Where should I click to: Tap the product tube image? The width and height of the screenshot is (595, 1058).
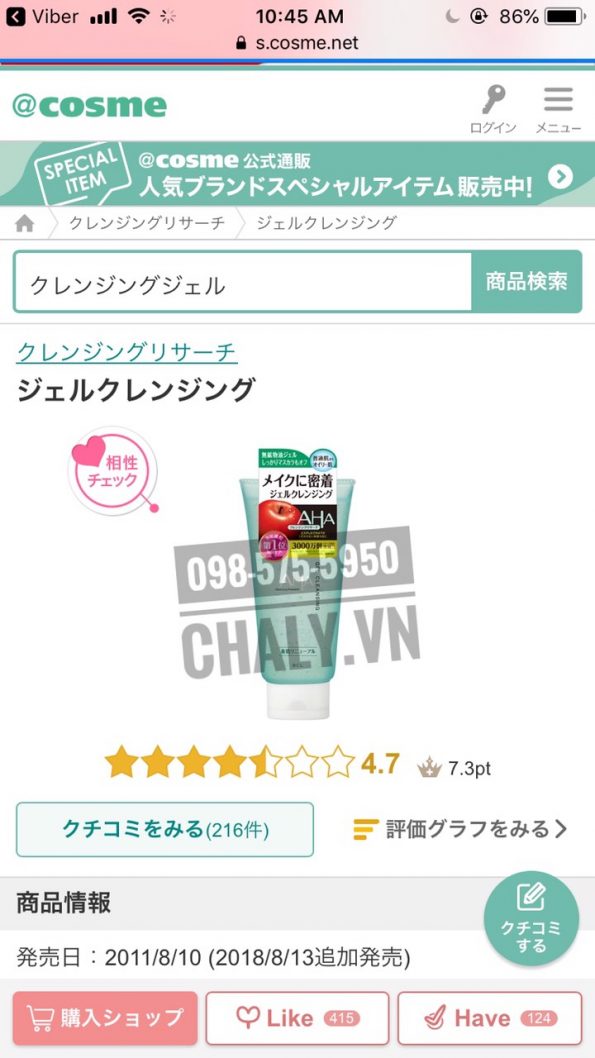(298, 584)
